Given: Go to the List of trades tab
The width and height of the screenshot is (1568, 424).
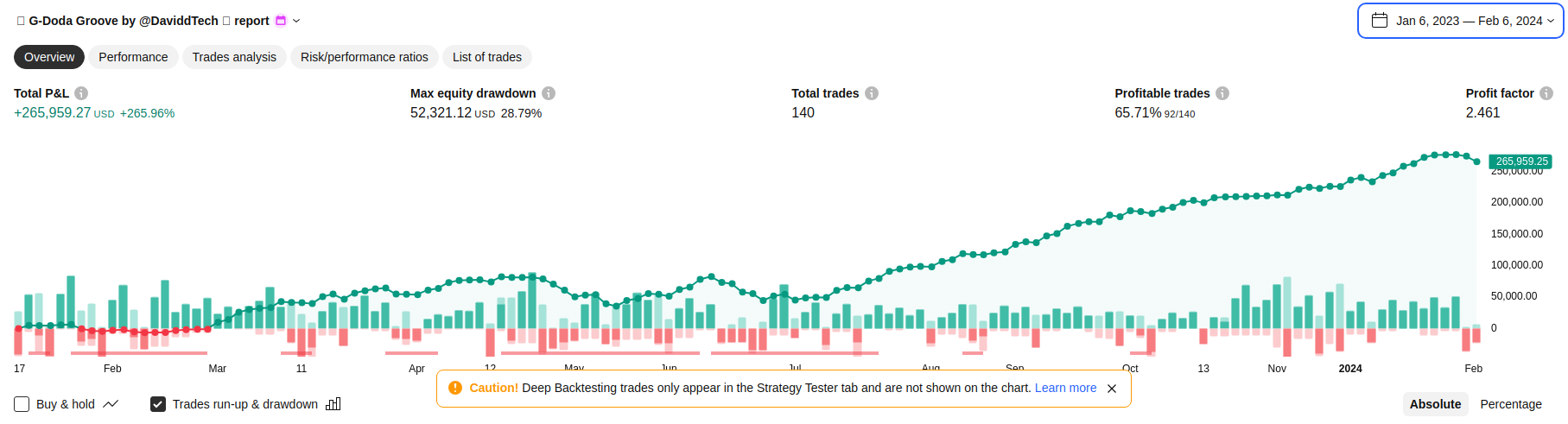Looking at the screenshot, I should 487,57.
